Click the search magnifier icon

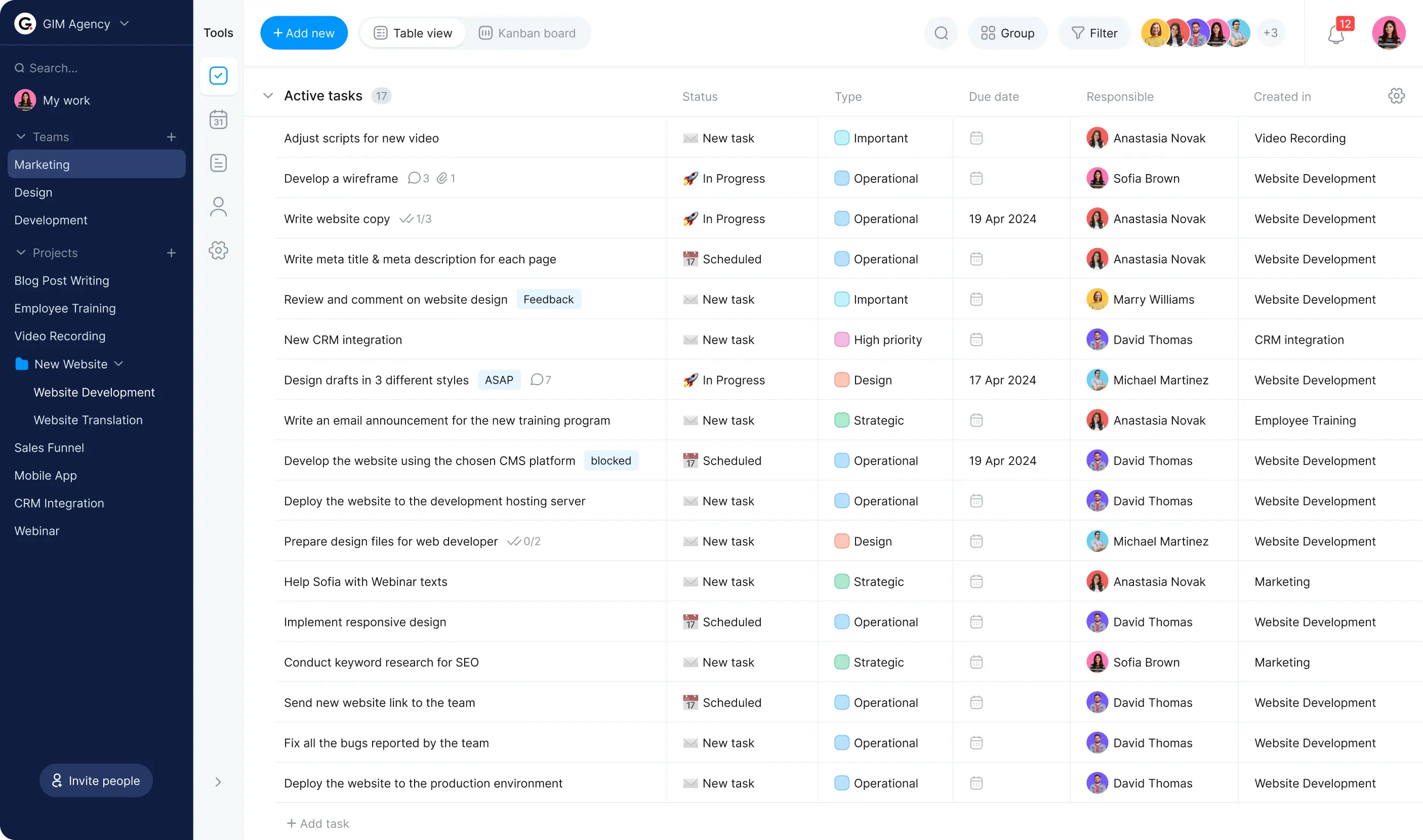click(940, 33)
